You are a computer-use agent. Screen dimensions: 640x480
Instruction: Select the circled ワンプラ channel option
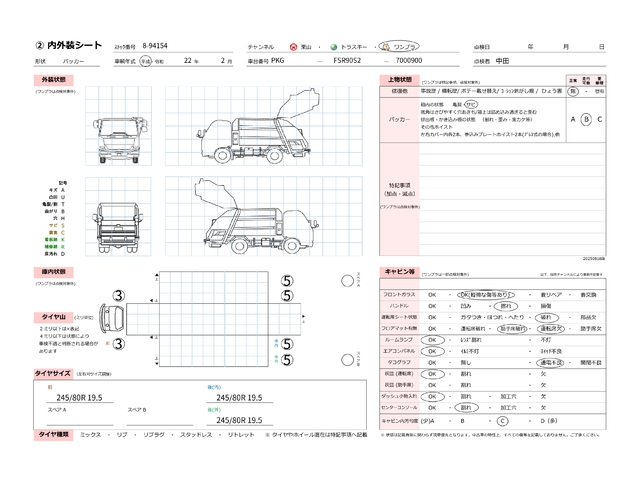click(401, 47)
